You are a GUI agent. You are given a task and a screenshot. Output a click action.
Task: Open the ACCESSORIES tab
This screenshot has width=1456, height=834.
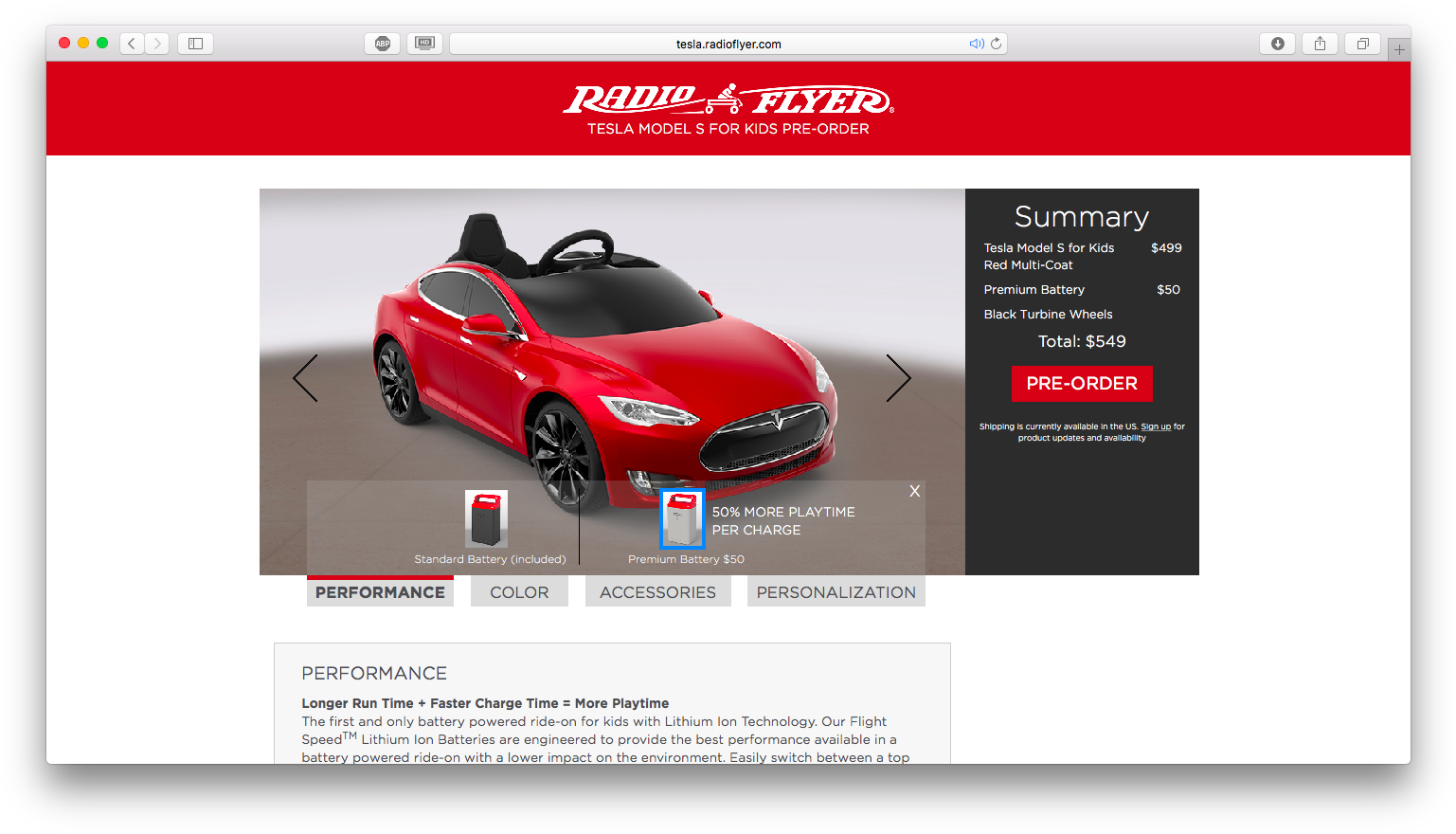(x=657, y=592)
